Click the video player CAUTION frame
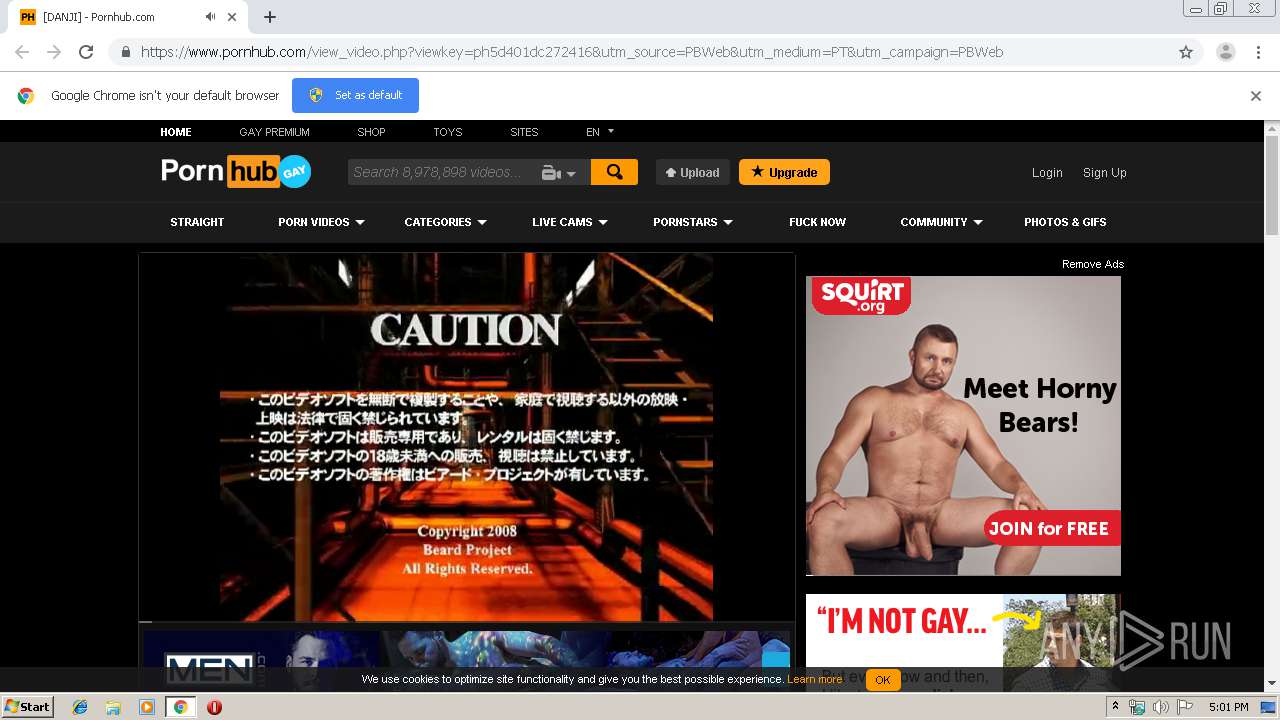This screenshot has height=720, width=1280. coord(466,436)
